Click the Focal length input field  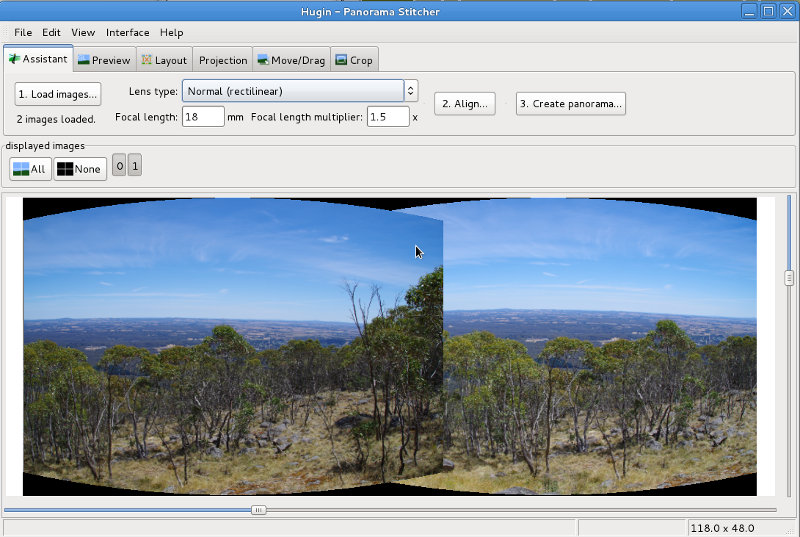203,117
